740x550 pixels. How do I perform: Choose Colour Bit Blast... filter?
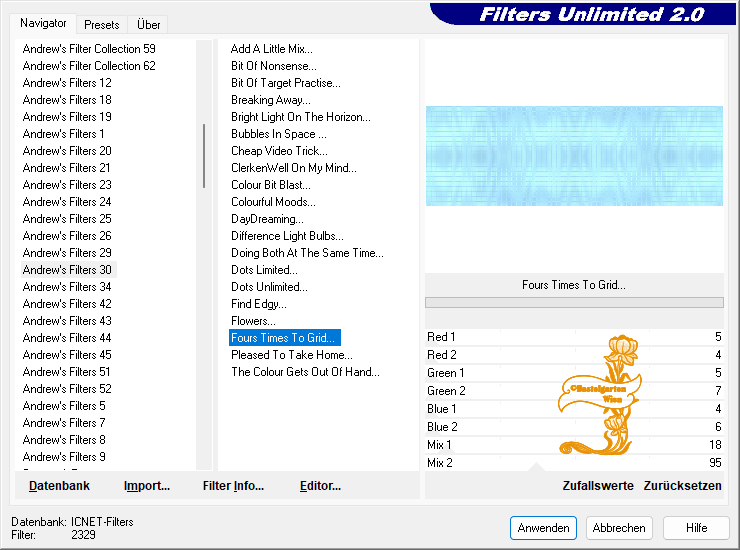click(x=270, y=185)
